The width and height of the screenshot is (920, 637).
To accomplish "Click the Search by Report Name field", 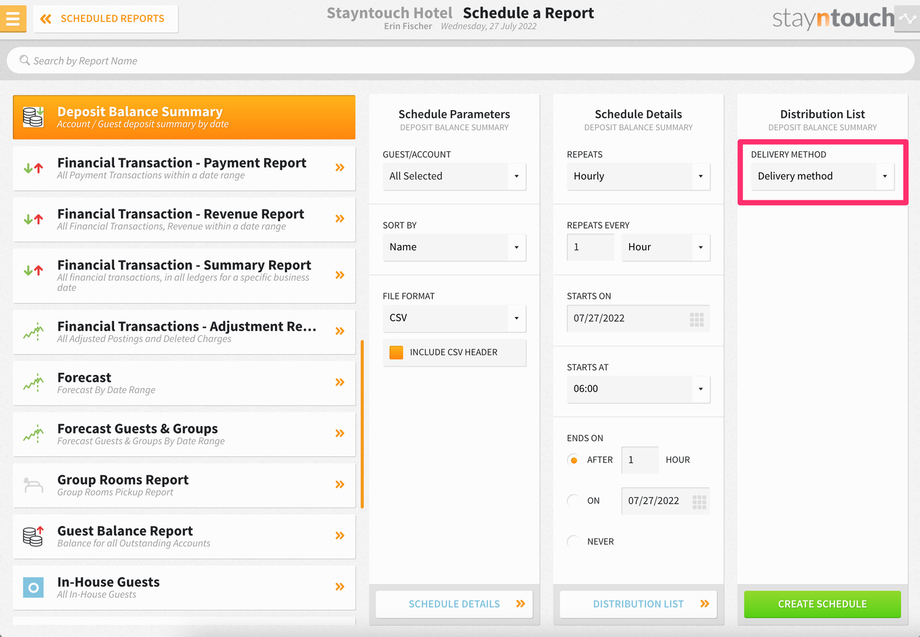I will pos(460,60).
